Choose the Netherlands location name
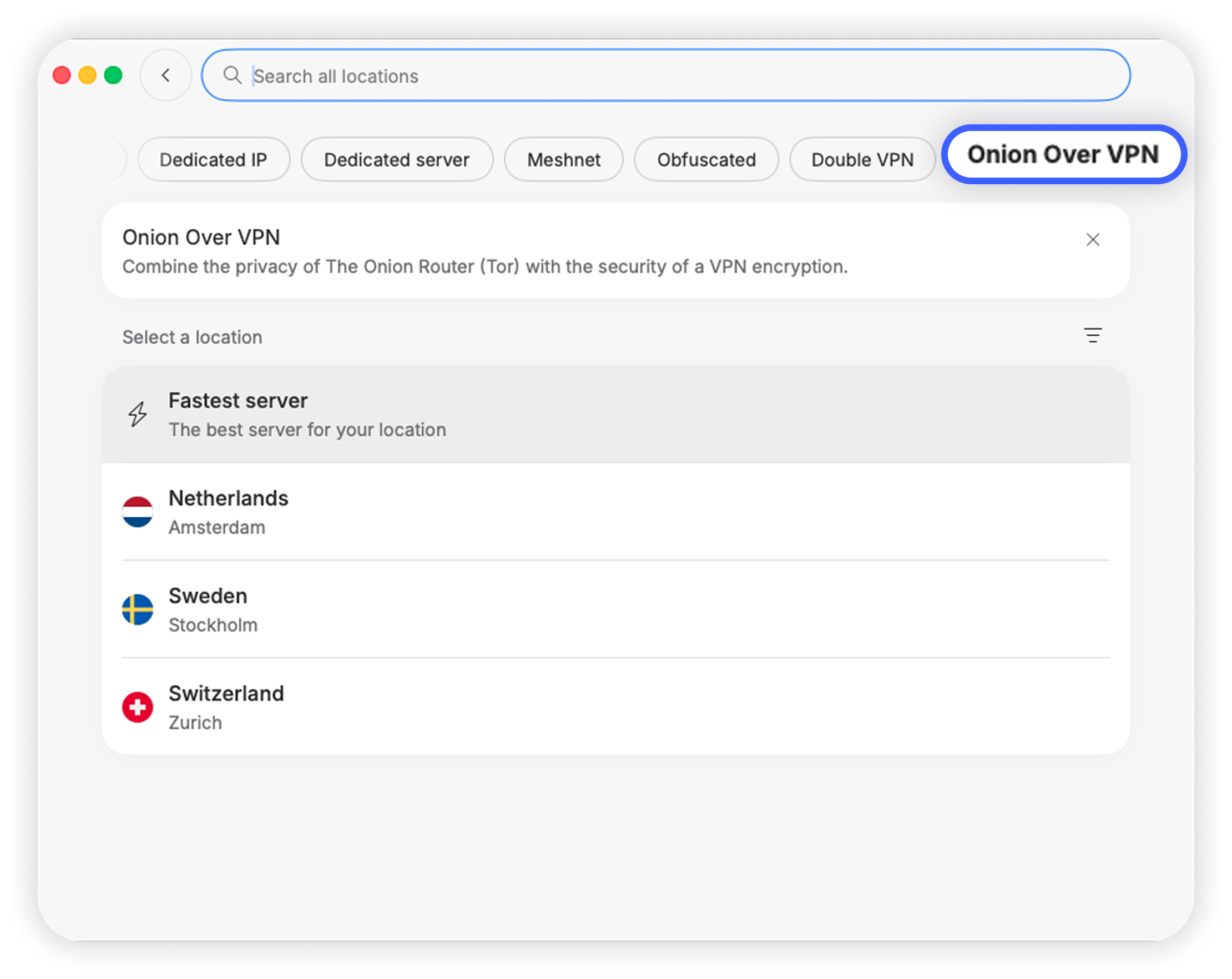The height and width of the screenshot is (979, 1232). click(x=229, y=498)
